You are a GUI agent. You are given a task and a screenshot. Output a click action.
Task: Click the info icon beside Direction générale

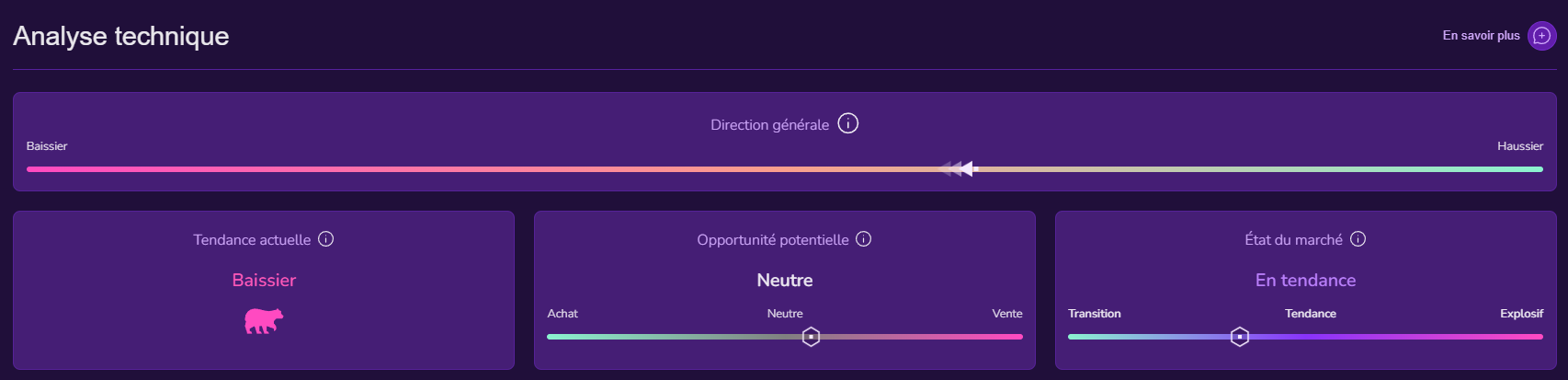pyautogui.click(x=848, y=123)
